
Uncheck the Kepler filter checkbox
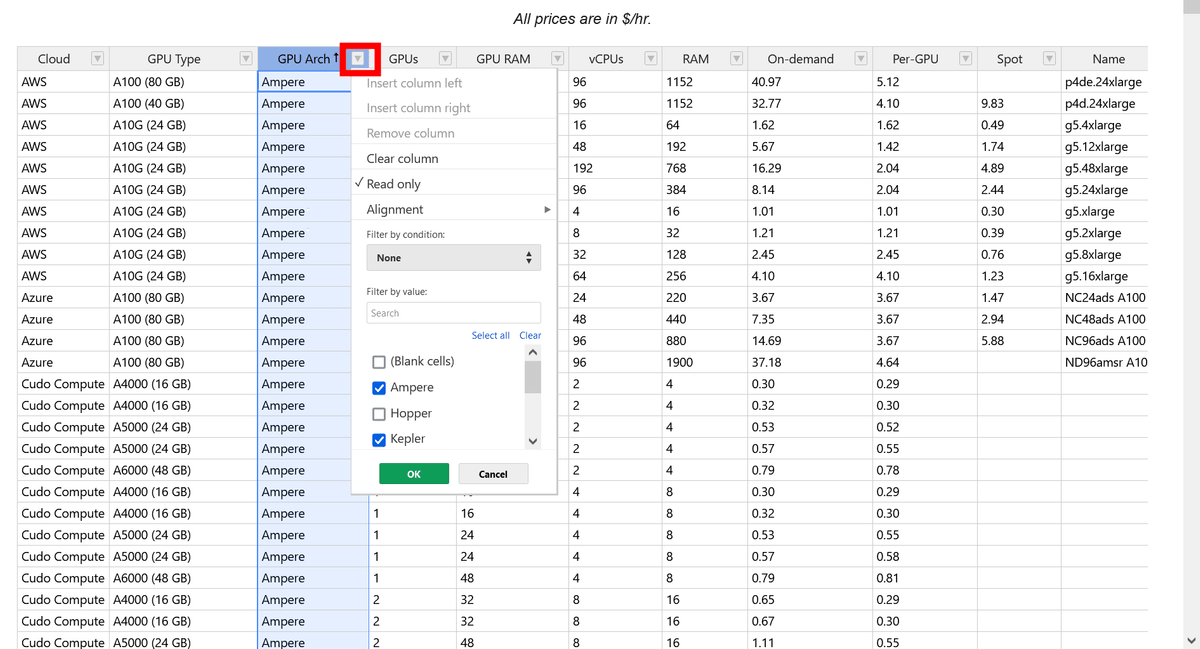379,439
